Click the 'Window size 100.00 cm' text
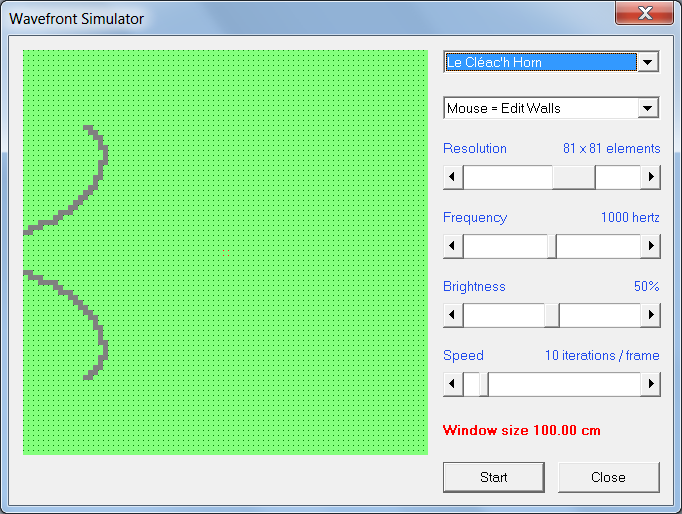This screenshot has width=682, height=514. click(522, 431)
